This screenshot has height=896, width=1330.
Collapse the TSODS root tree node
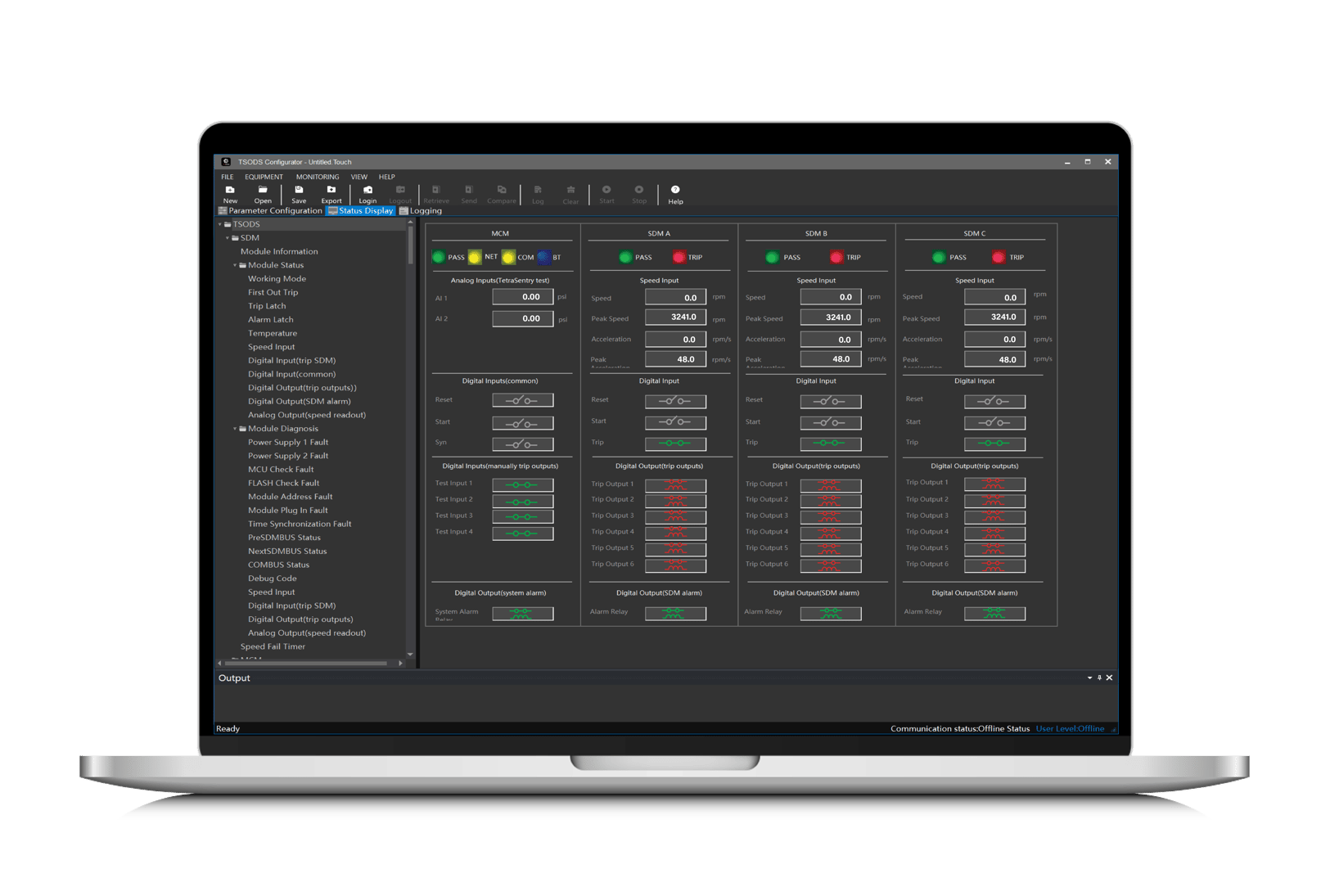click(x=220, y=224)
